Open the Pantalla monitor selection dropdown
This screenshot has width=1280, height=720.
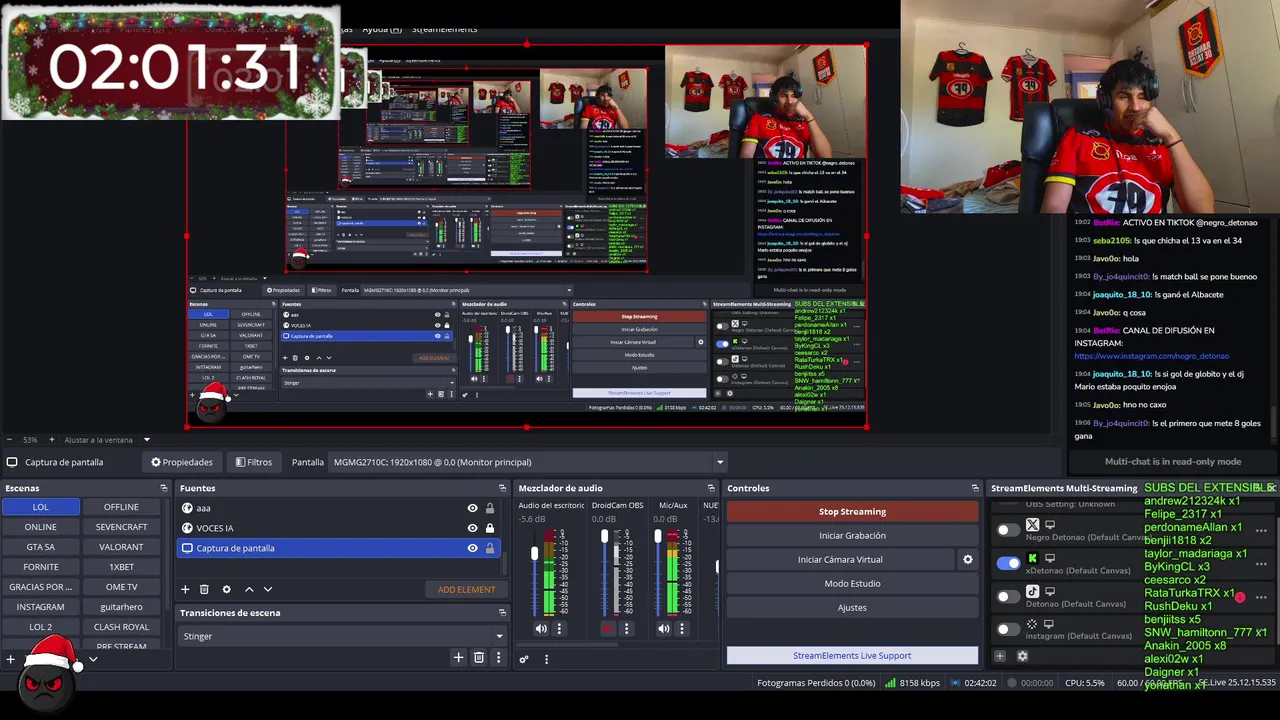(x=529, y=462)
